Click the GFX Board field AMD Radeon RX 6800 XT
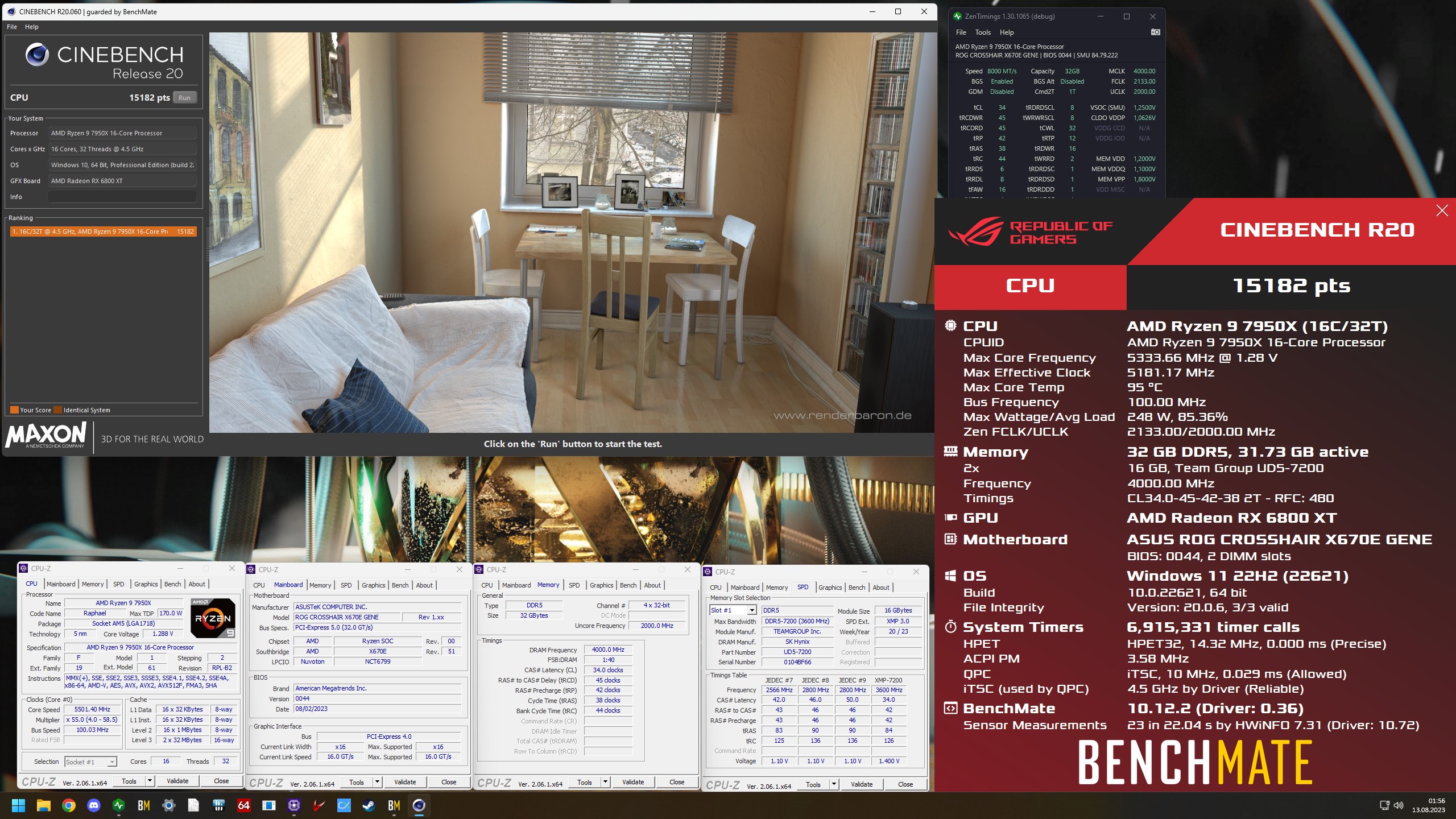Screen dimensions: 1456x819 (123, 181)
